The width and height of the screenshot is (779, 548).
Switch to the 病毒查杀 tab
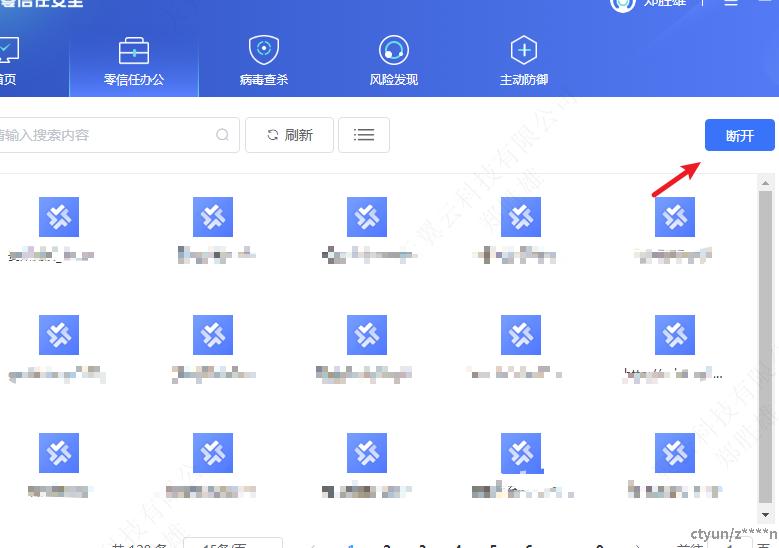click(264, 62)
